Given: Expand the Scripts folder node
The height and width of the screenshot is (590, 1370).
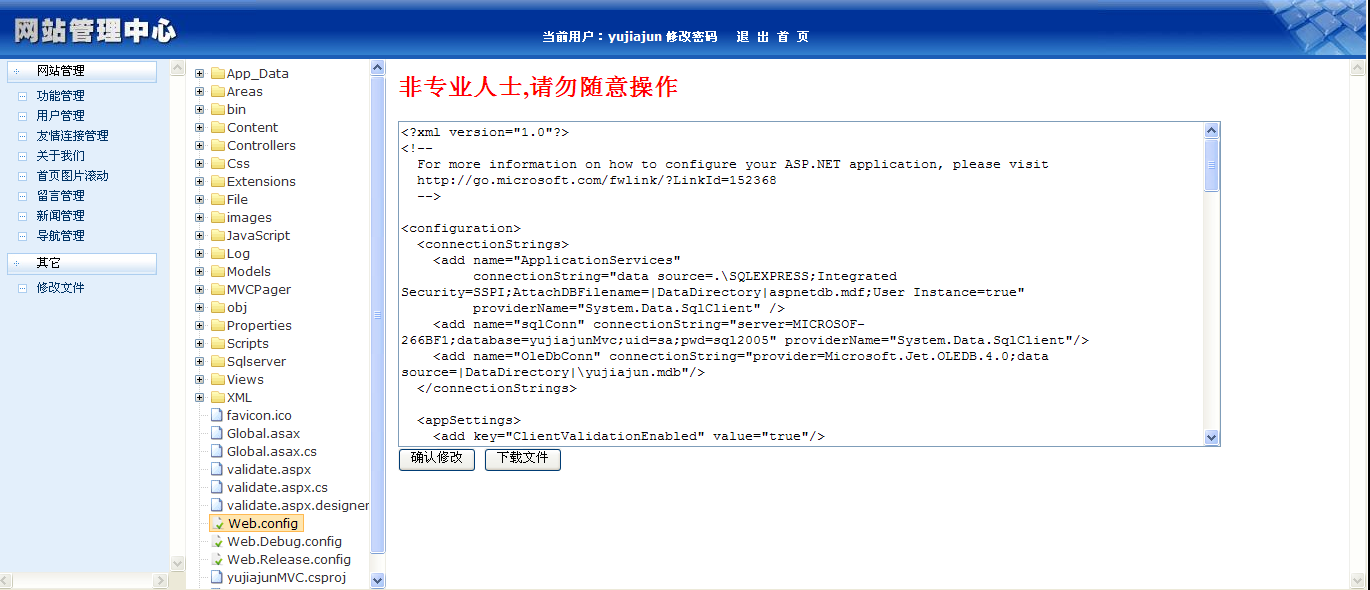Looking at the screenshot, I should point(199,344).
